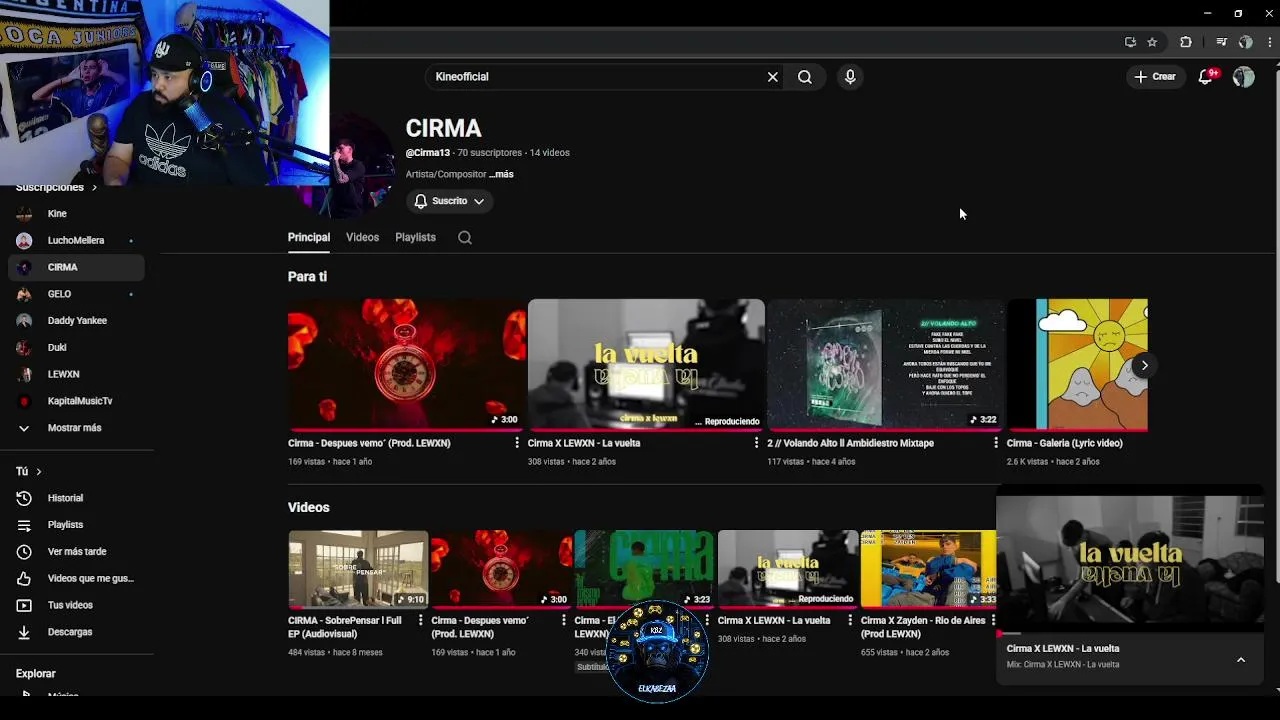Play the red pocket watch thumbnail in Para ti
The width and height of the screenshot is (1280, 720).
coord(406,364)
